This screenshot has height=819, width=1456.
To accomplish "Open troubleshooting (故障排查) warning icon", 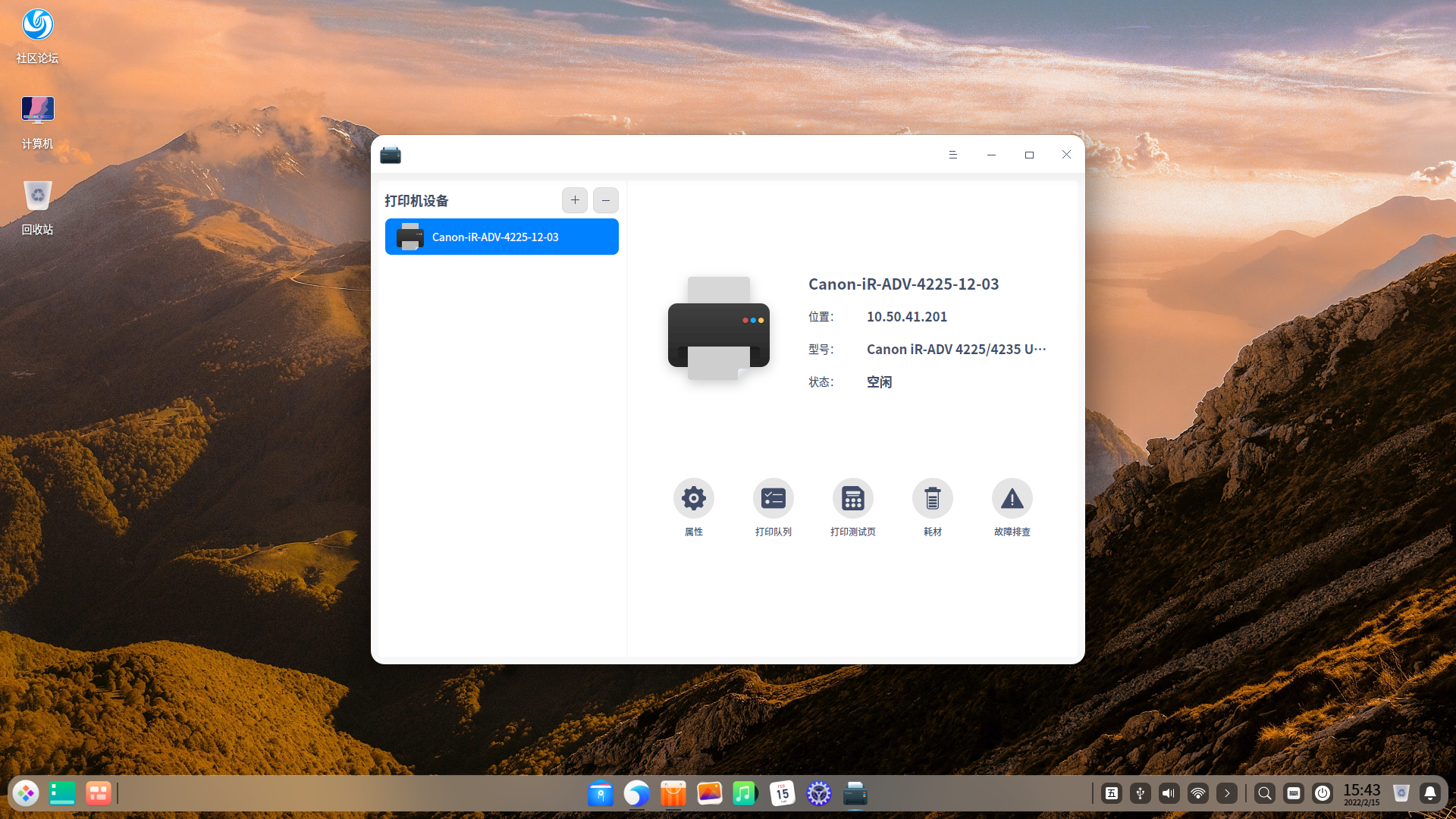I will pos(1012,498).
